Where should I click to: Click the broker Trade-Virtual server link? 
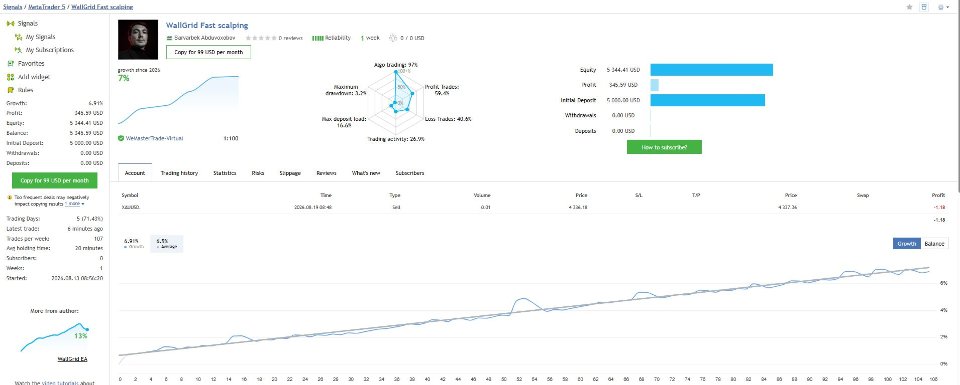pos(154,138)
